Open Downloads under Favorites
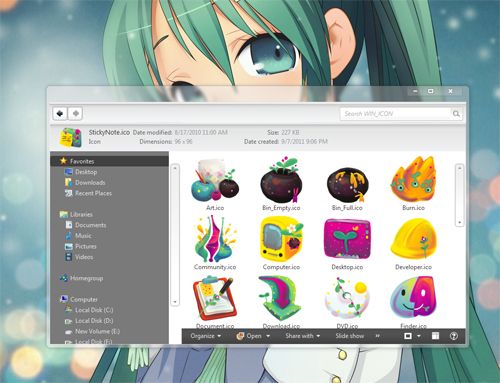The image size is (500, 383). pyautogui.click(x=90, y=183)
